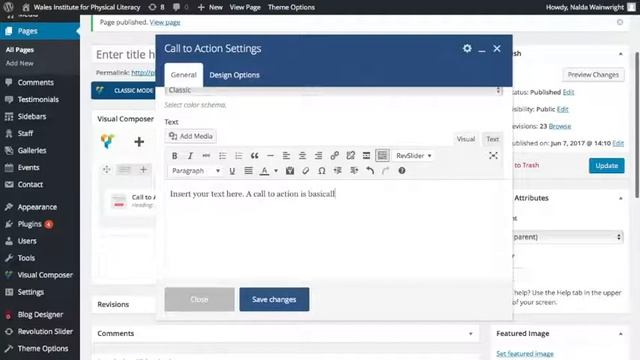Justify the text alignment

[248, 171]
